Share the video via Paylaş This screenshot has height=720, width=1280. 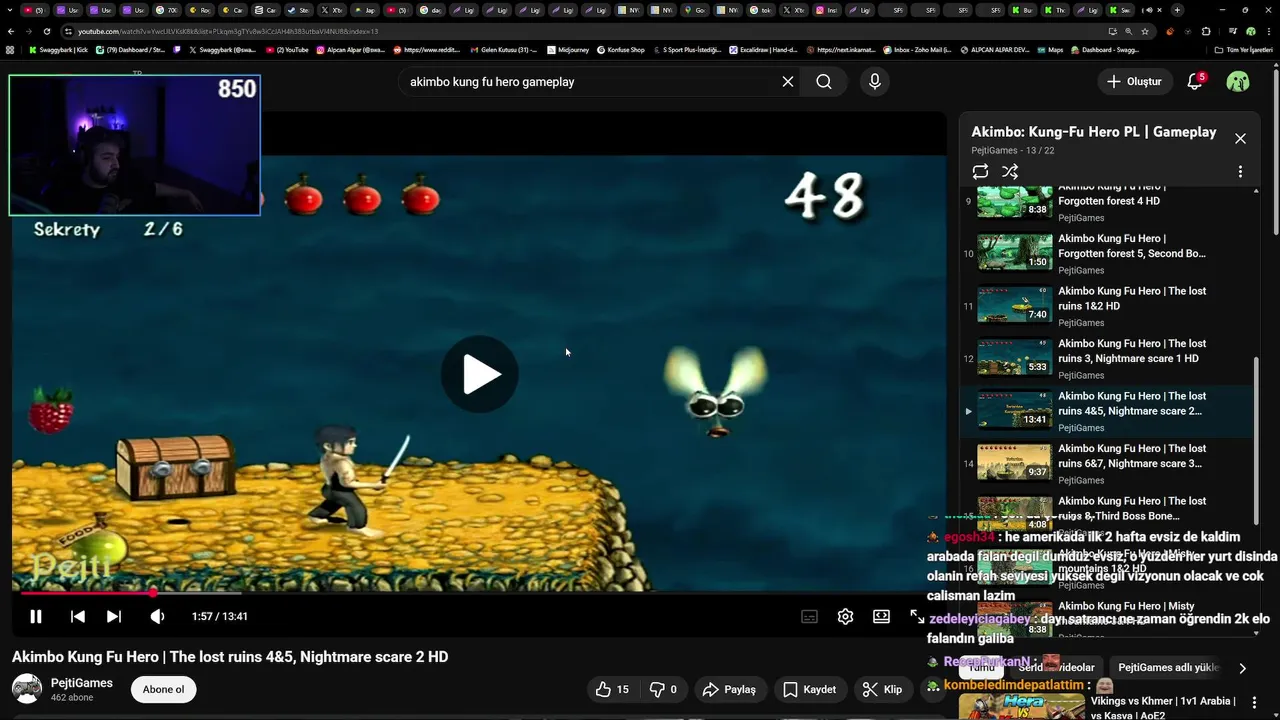pyautogui.click(x=729, y=689)
